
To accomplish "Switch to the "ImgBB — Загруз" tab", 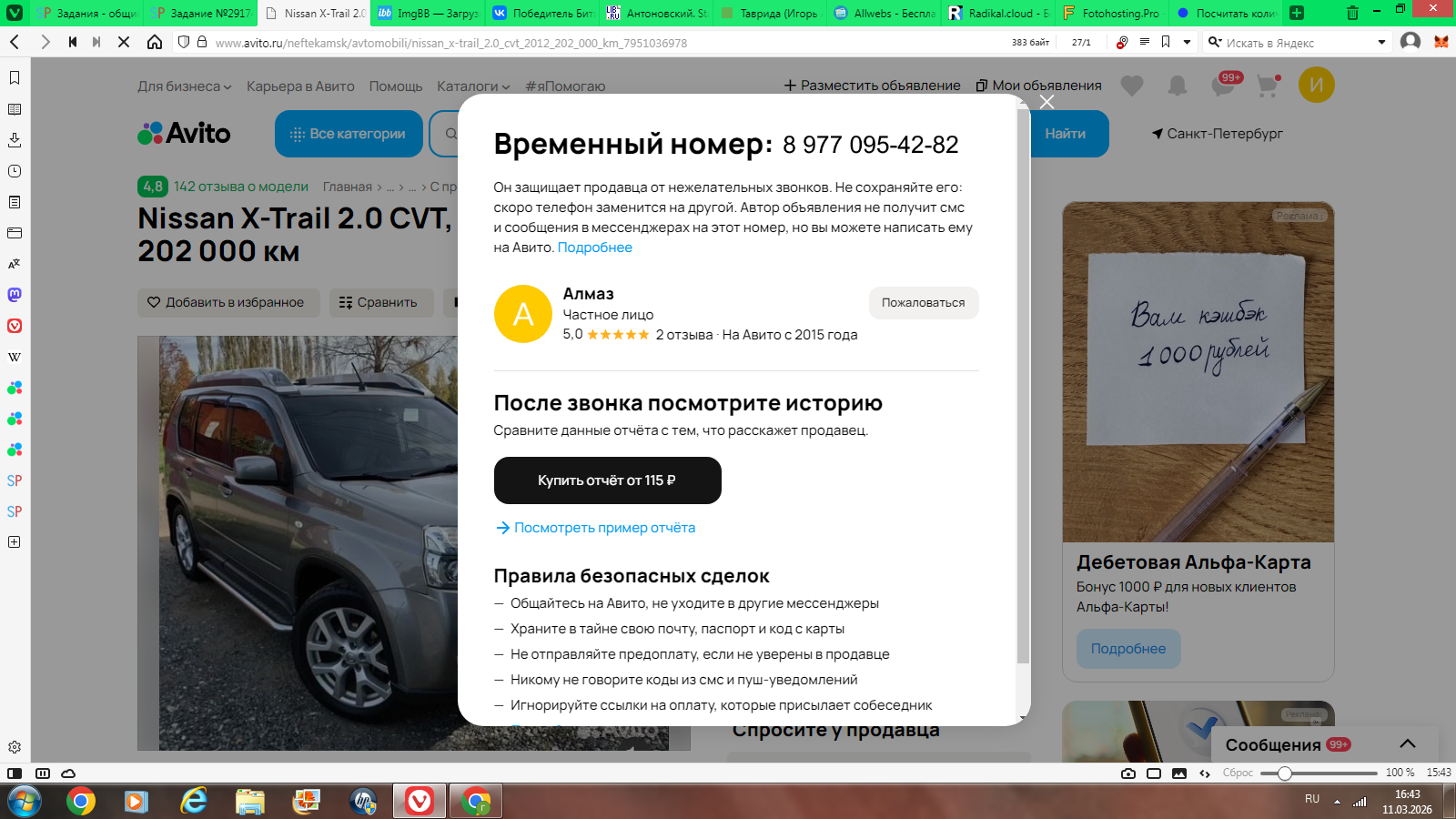I will (428, 13).
